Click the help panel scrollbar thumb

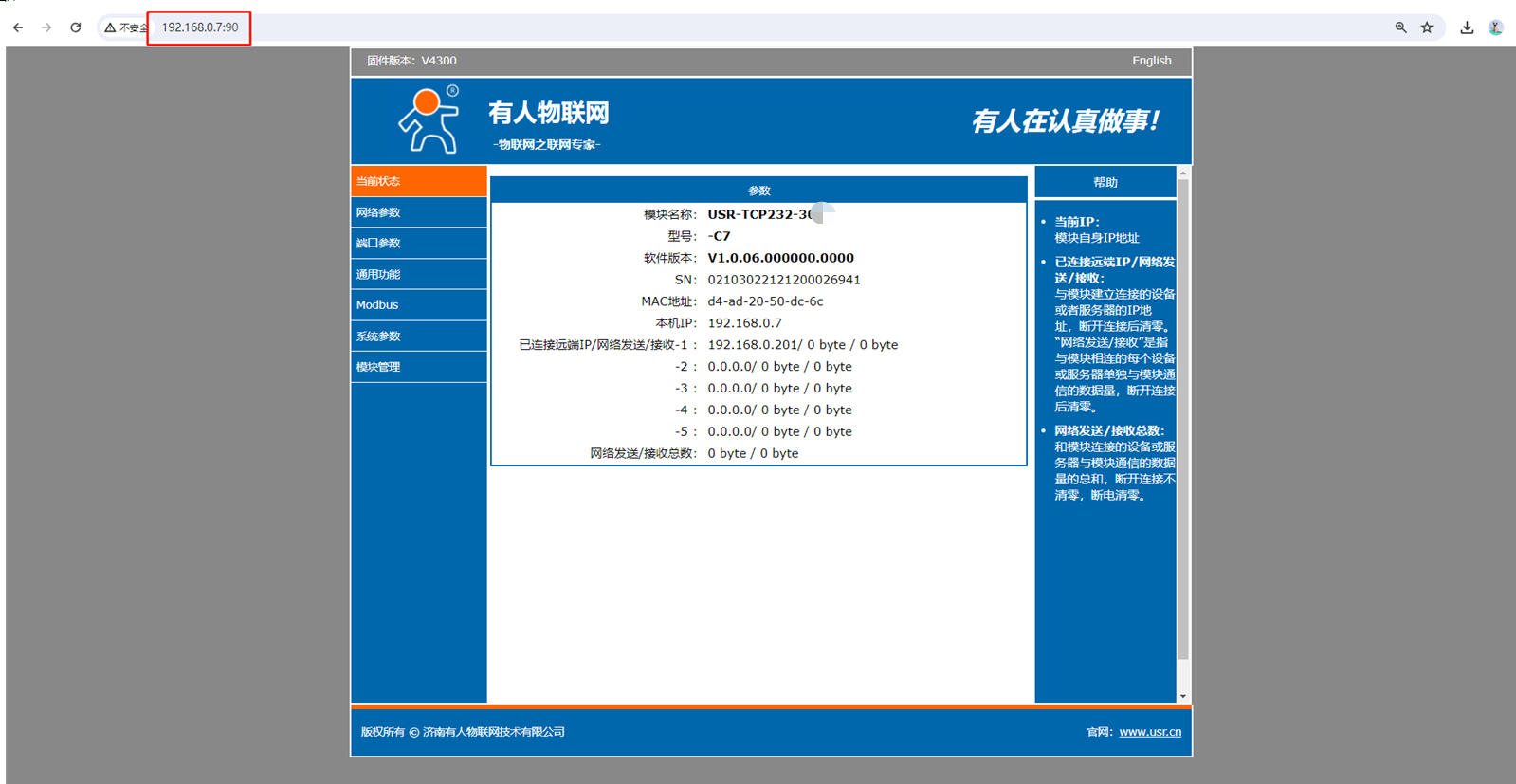(x=1182, y=419)
